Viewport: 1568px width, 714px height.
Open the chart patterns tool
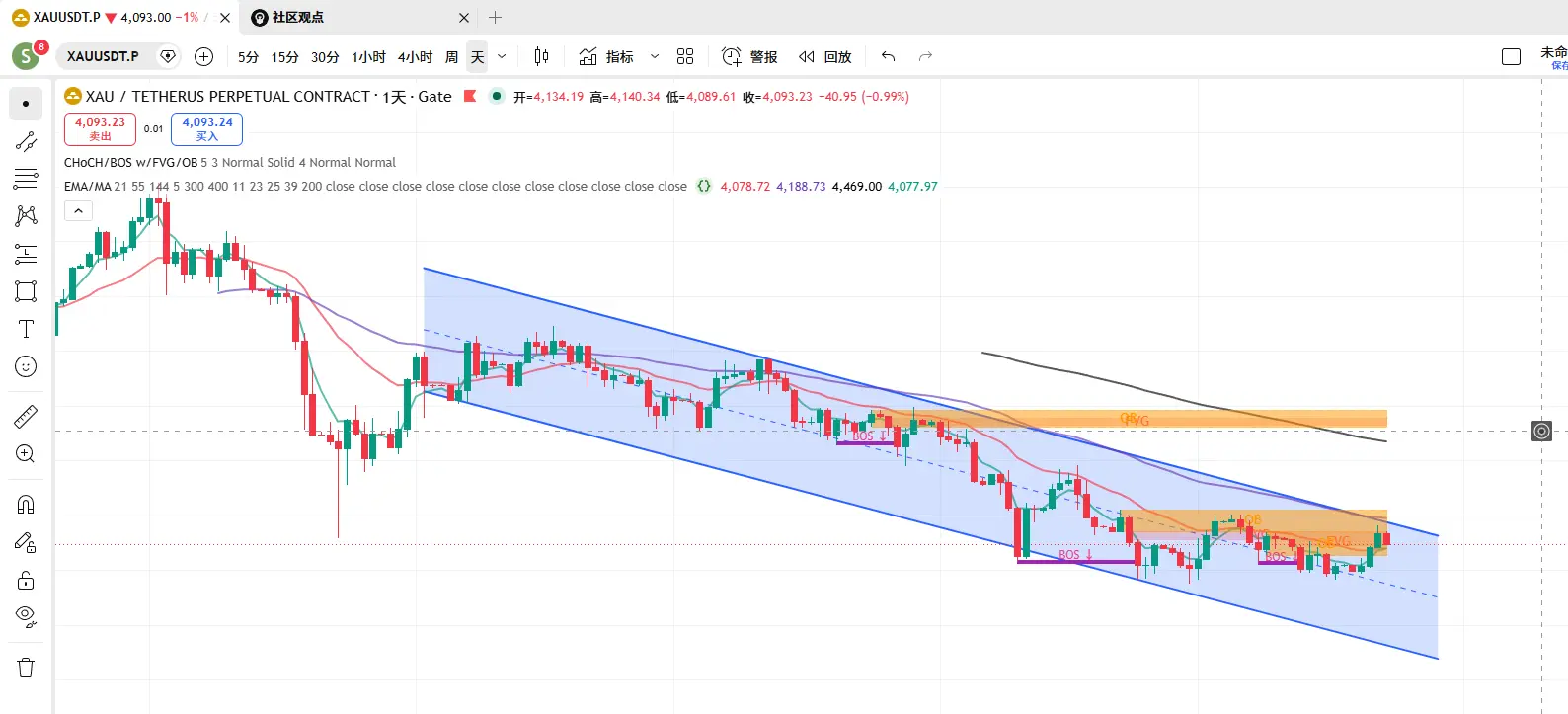pos(26,215)
